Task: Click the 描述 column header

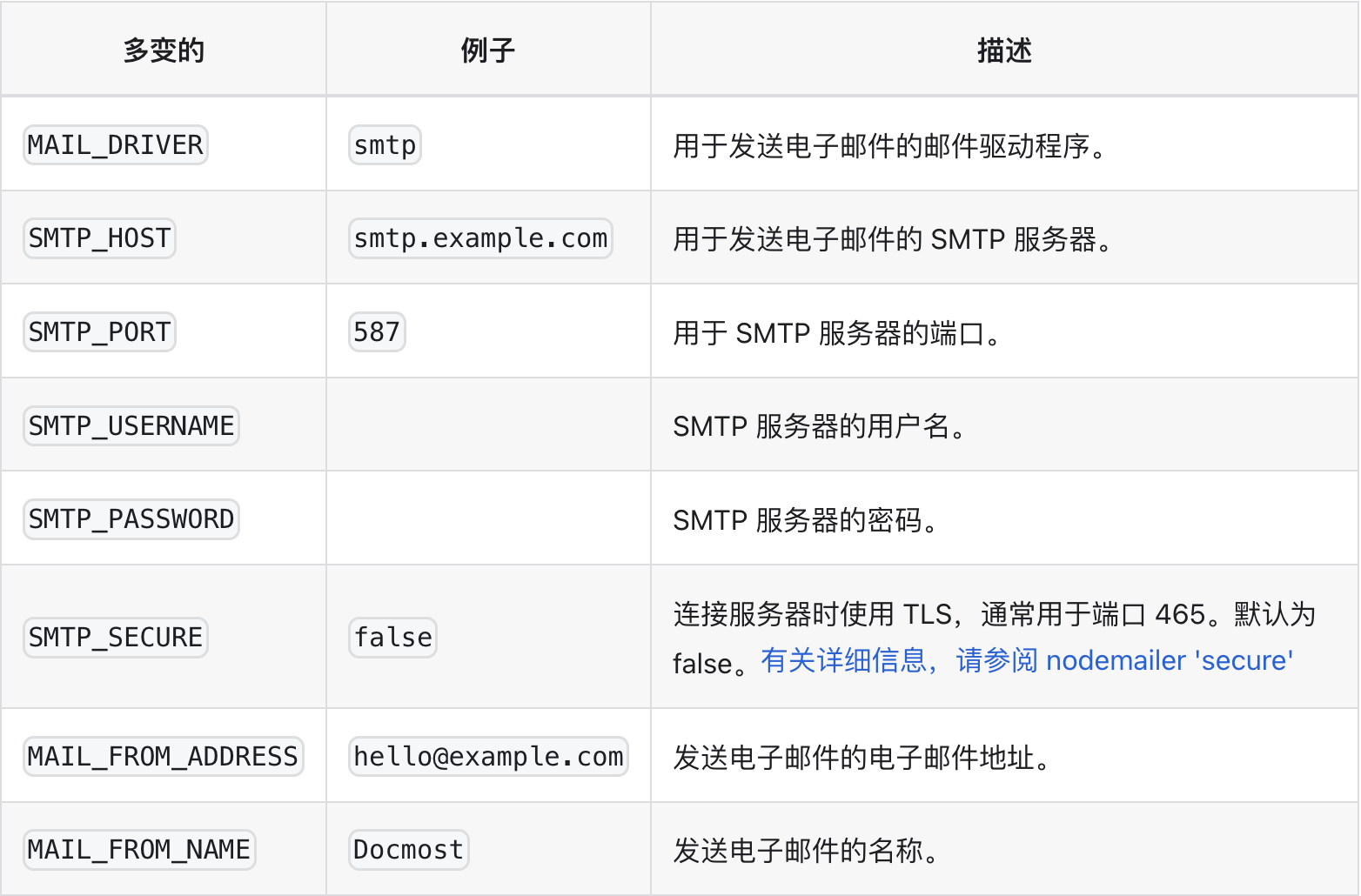Action: pos(1004,50)
